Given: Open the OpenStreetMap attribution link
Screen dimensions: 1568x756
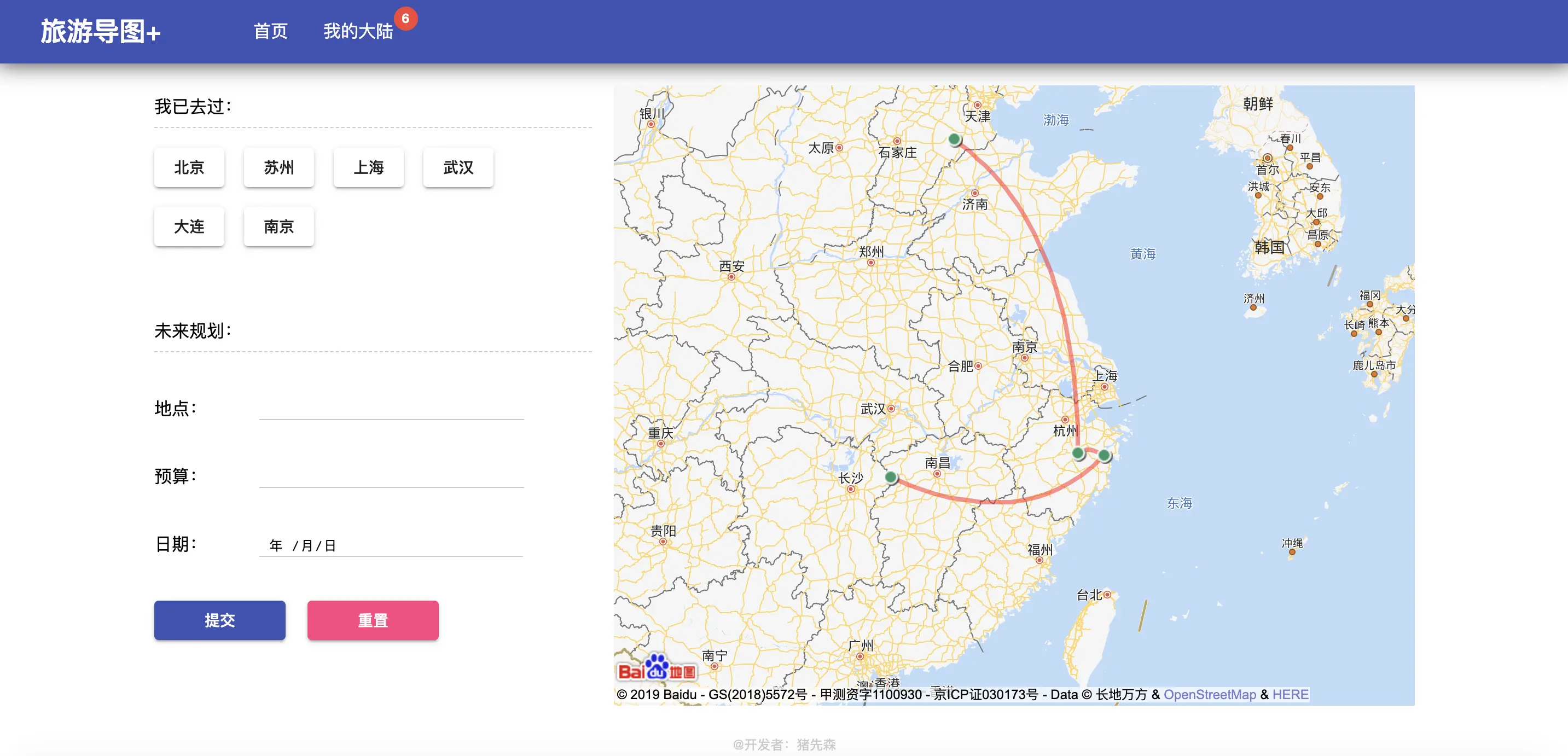Looking at the screenshot, I should 1210,695.
